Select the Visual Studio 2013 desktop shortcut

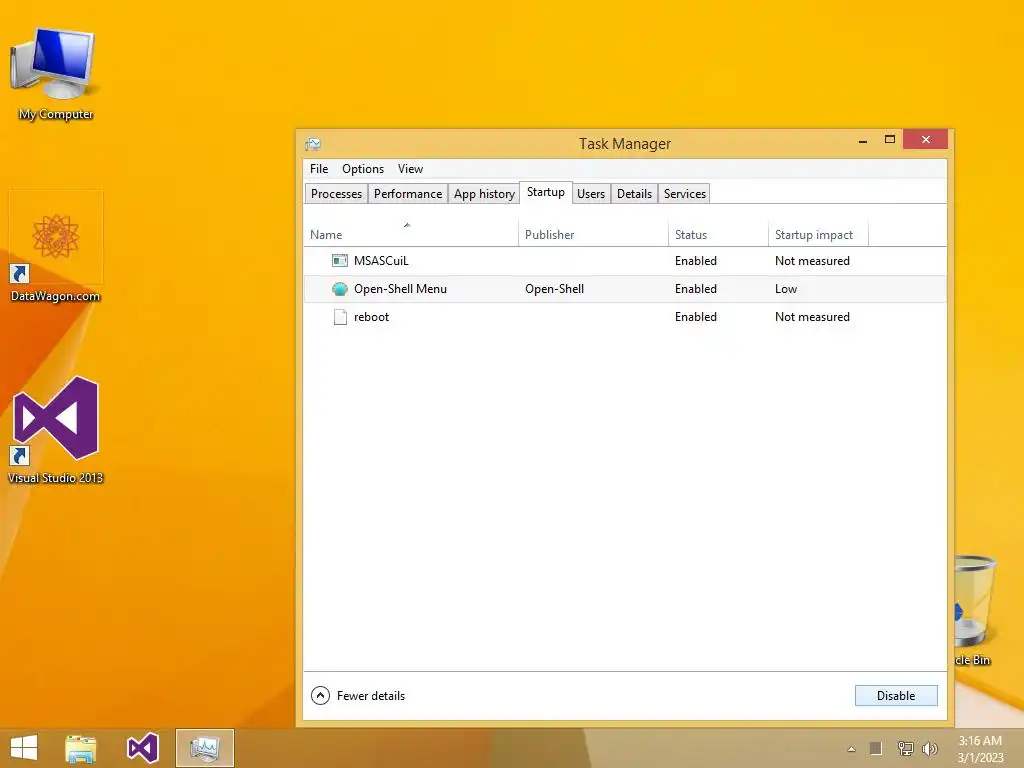coord(56,430)
